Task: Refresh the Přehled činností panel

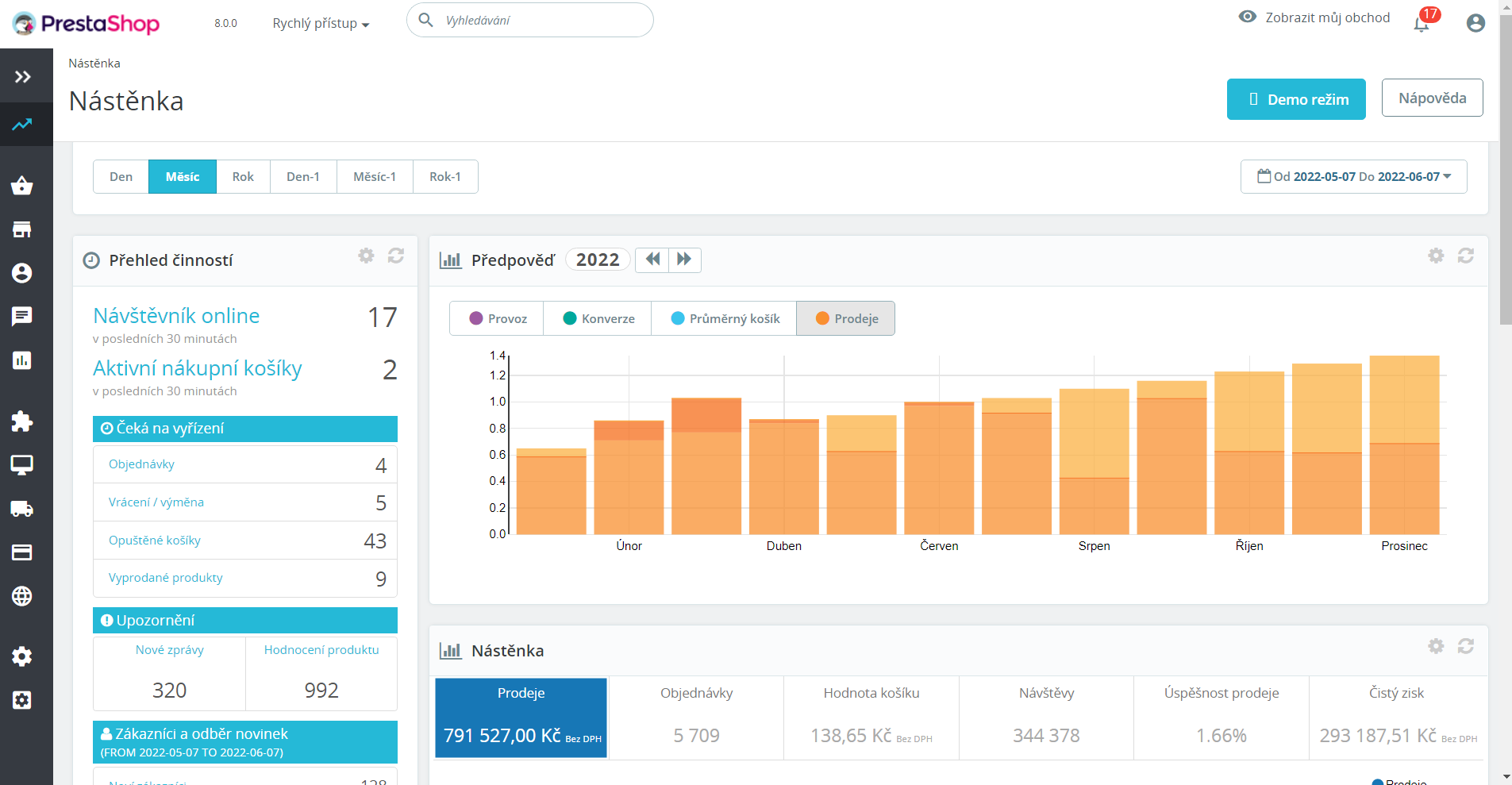Action: (x=396, y=256)
